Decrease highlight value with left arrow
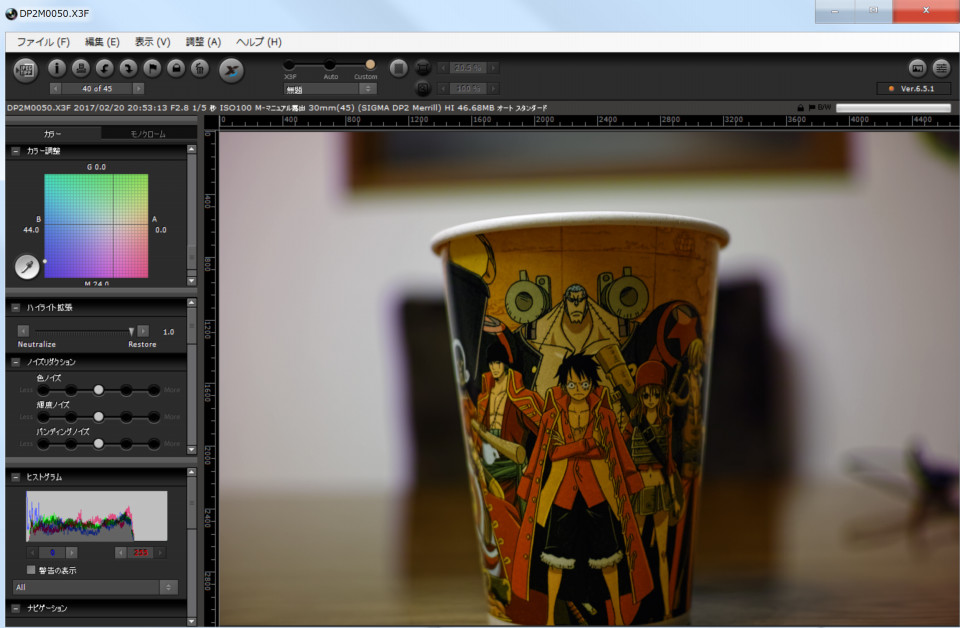Viewport: 960px width, 628px height. click(23, 331)
